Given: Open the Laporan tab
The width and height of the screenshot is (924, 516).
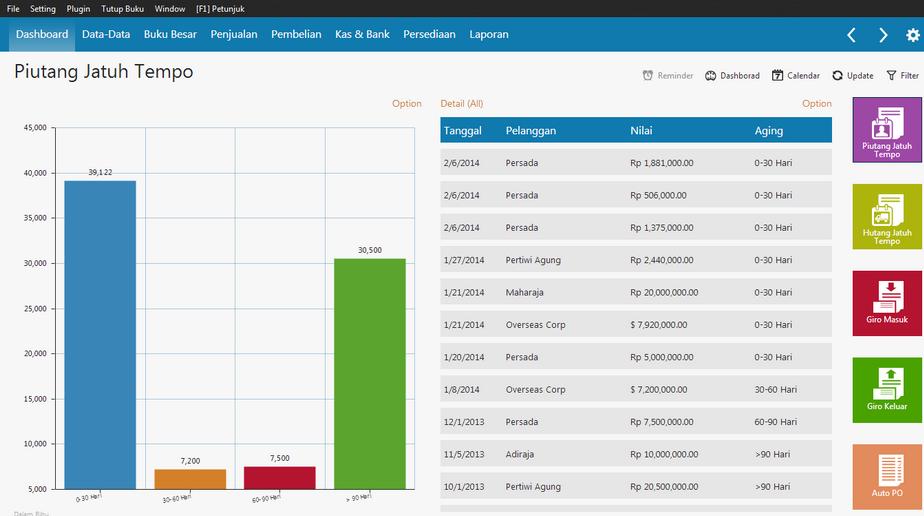Looking at the screenshot, I should coord(488,34).
